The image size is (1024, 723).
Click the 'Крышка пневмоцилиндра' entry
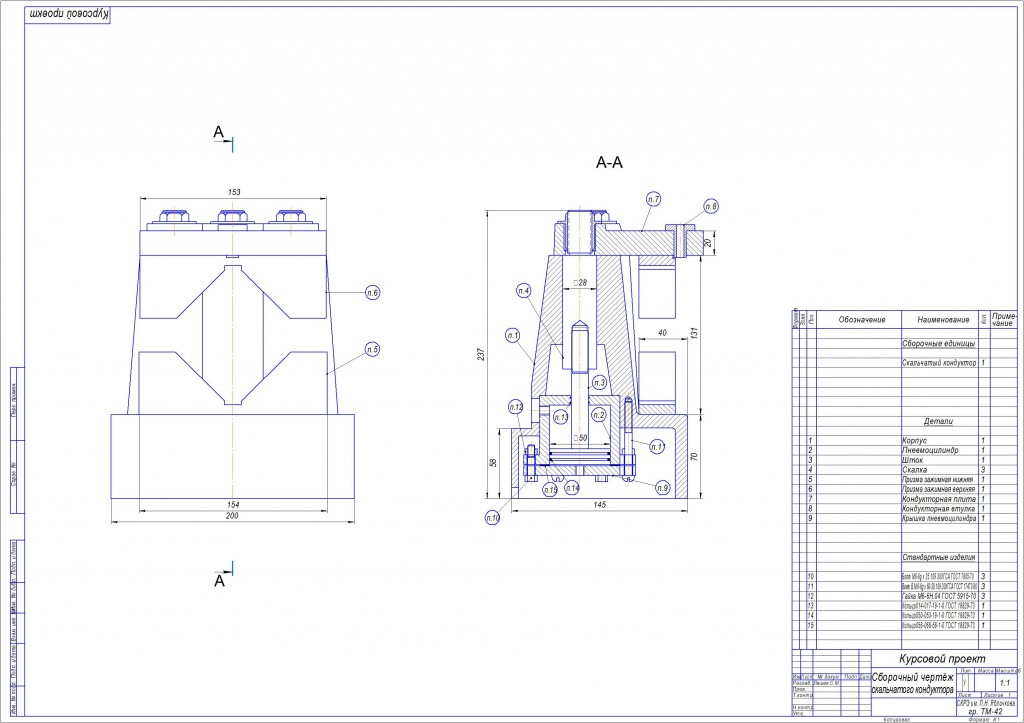click(939, 519)
